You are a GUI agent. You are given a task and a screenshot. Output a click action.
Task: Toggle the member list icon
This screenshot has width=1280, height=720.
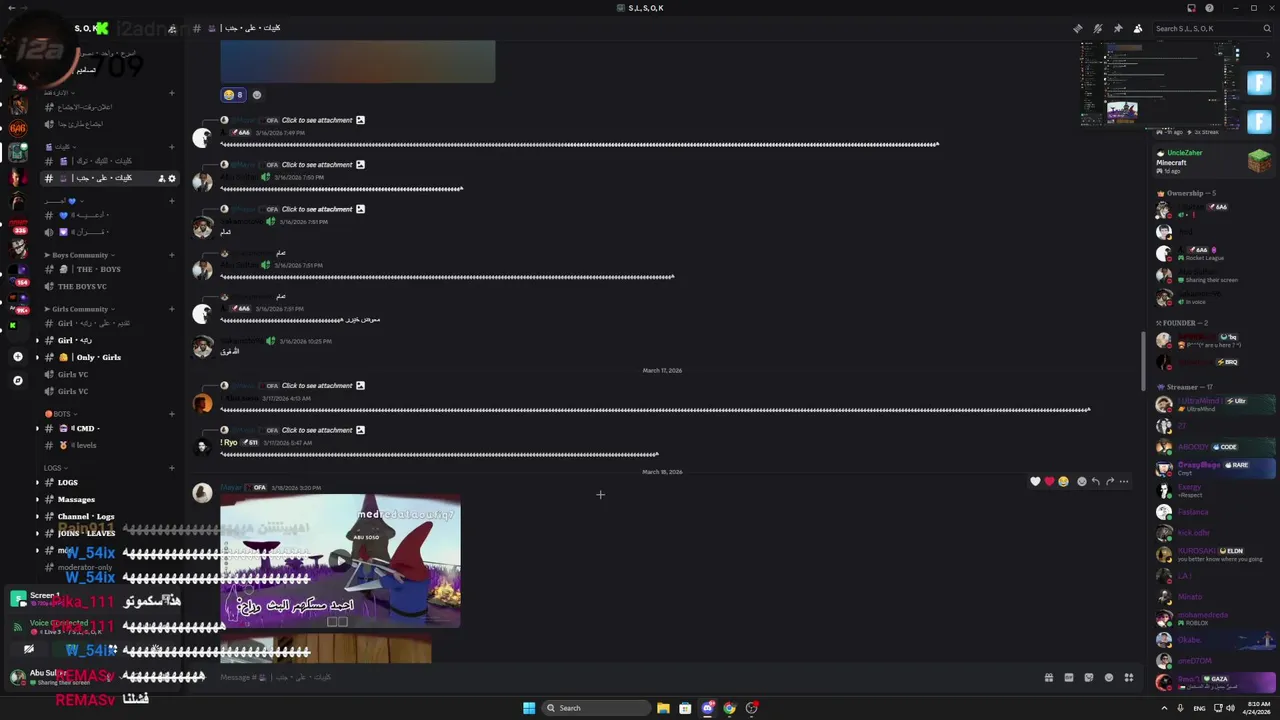point(1138,28)
